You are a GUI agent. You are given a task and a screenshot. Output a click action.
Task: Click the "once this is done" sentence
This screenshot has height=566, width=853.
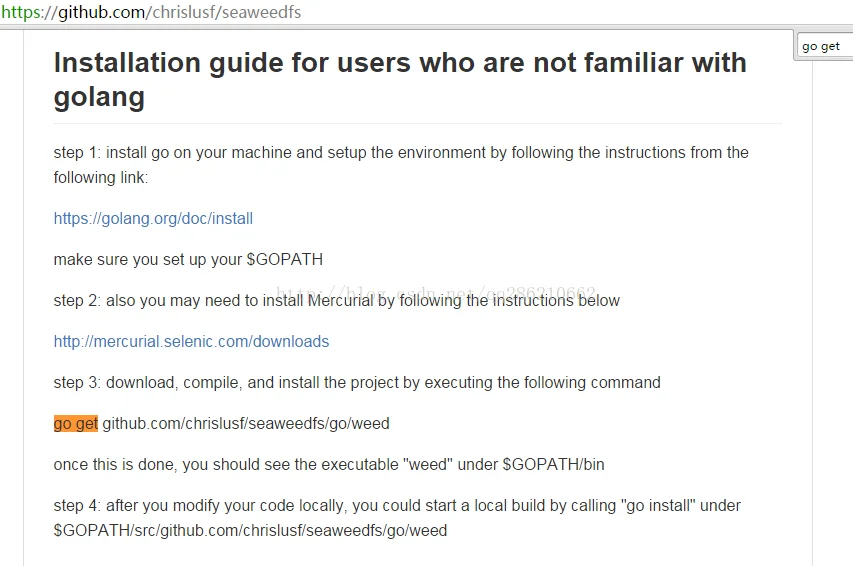tap(329, 465)
